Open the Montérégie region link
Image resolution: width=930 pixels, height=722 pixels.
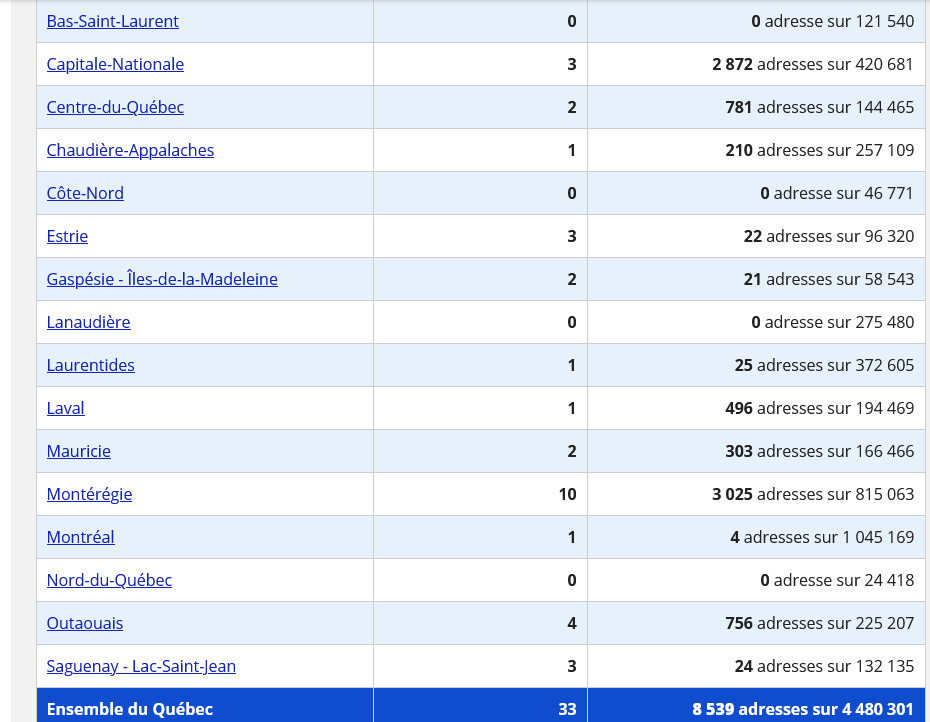click(x=89, y=494)
